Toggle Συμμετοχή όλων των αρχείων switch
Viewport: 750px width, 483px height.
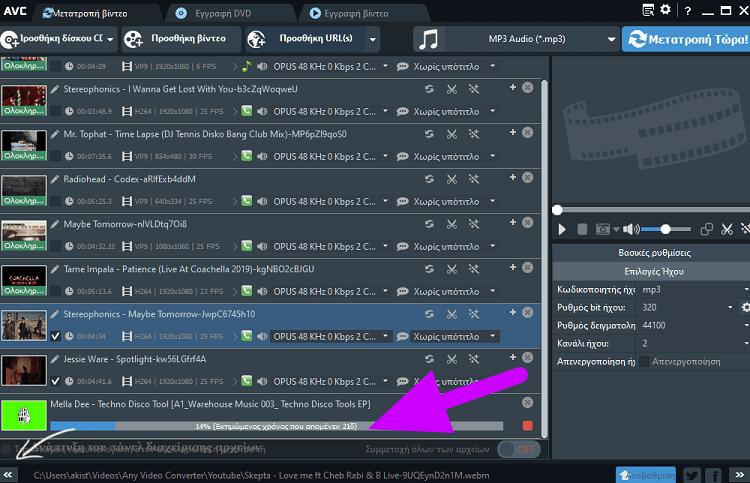click(x=519, y=449)
